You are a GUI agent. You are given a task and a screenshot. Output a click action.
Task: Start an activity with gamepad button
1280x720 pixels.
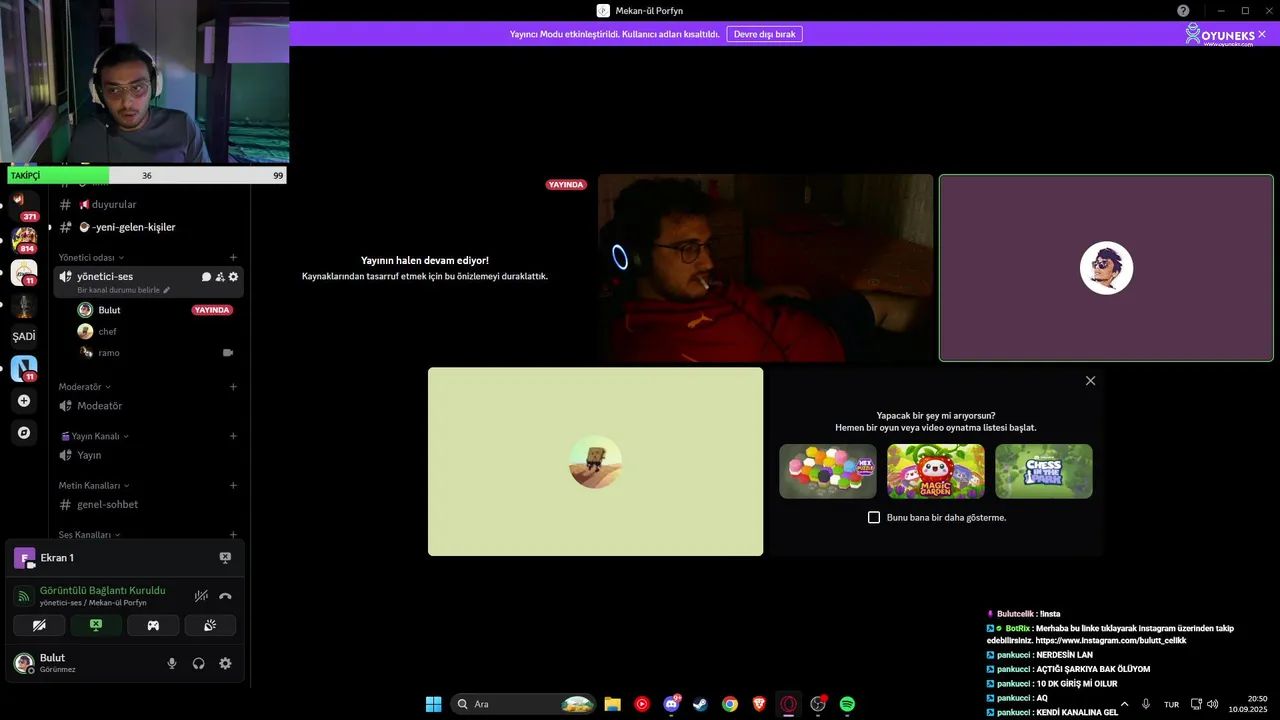153,625
